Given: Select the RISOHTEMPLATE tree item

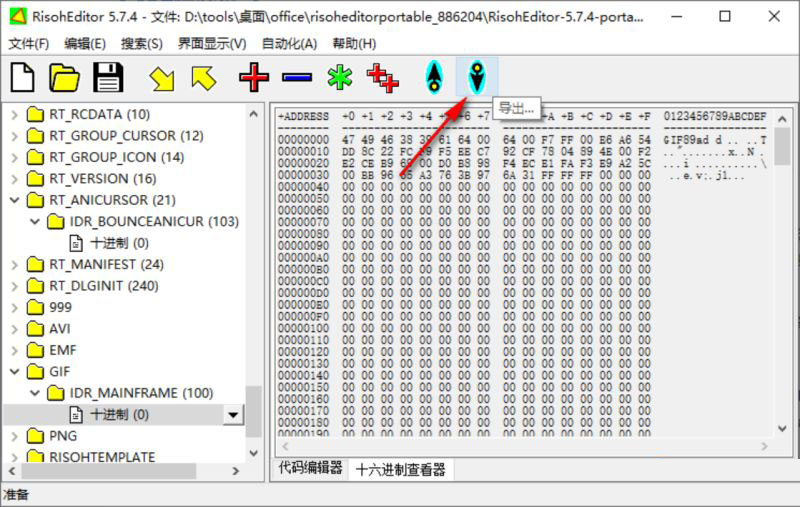Looking at the screenshot, I should click(x=102, y=457).
